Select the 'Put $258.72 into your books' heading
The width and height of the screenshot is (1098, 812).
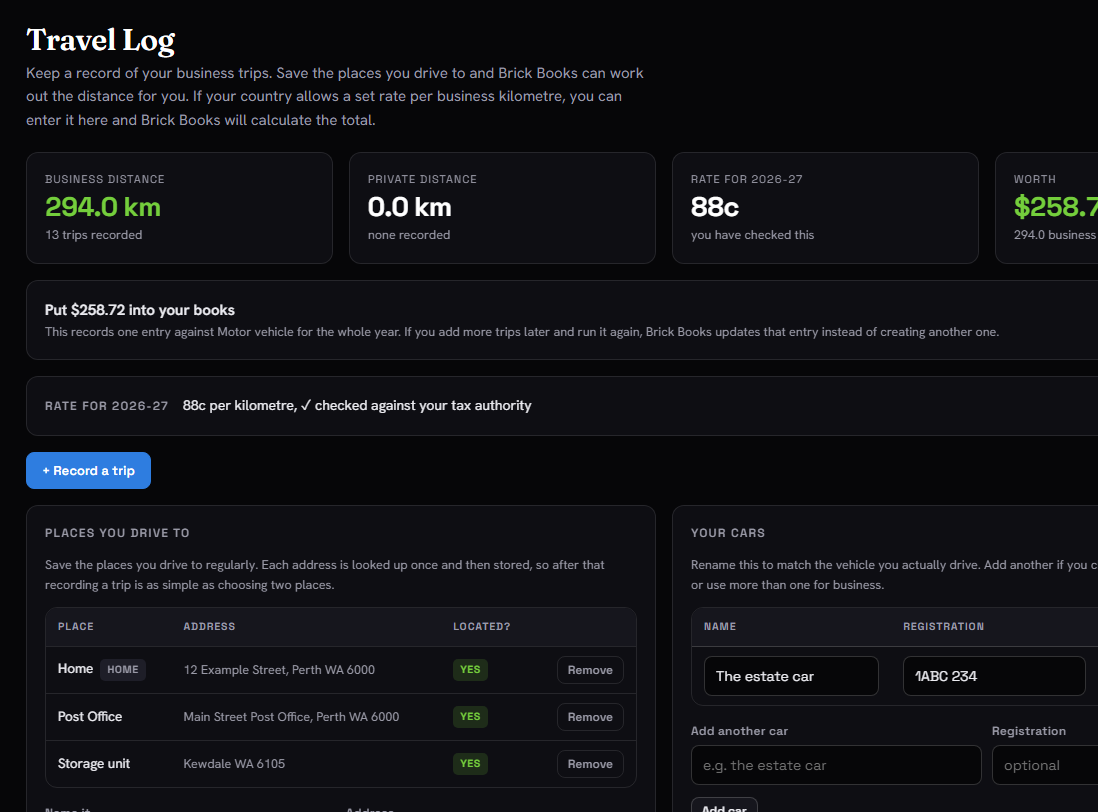(140, 310)
